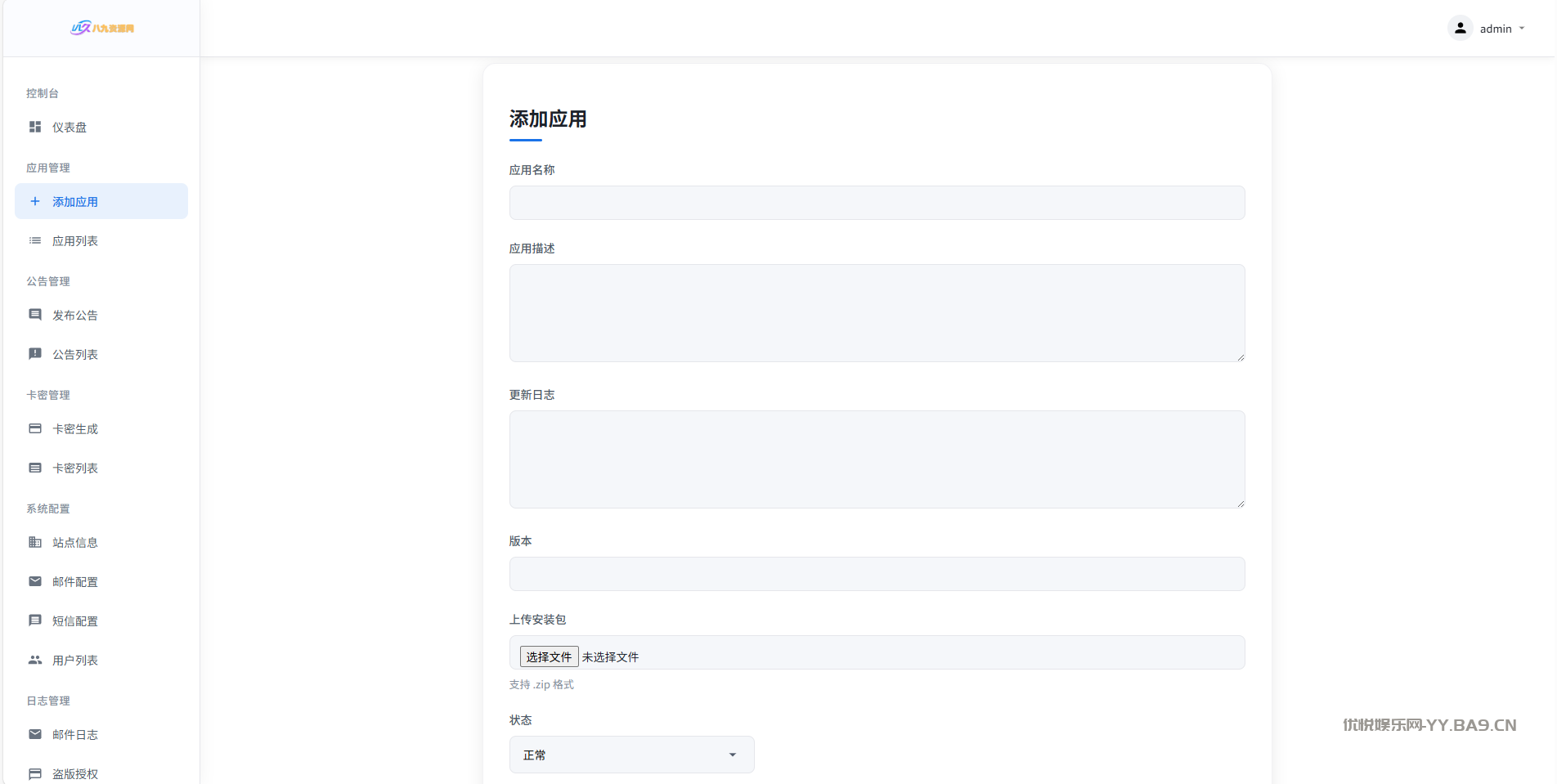The width and height of the screenshot is (1557, 784).
Task: Click the site logo in the header
Action: pyautogui.click(x=102, y=29)
